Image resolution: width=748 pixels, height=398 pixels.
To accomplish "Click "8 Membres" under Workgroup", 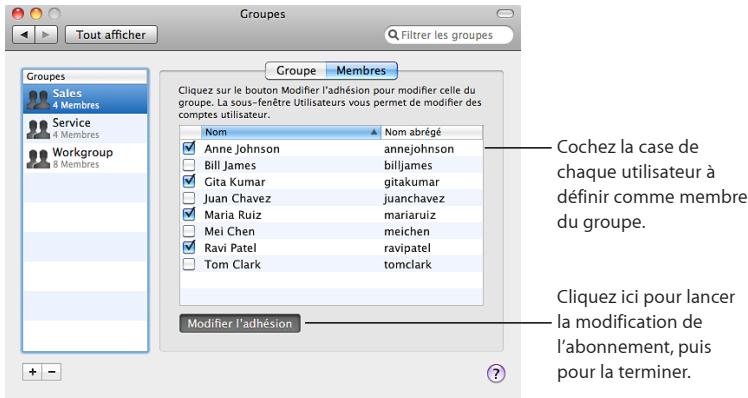I will [76, 164].
